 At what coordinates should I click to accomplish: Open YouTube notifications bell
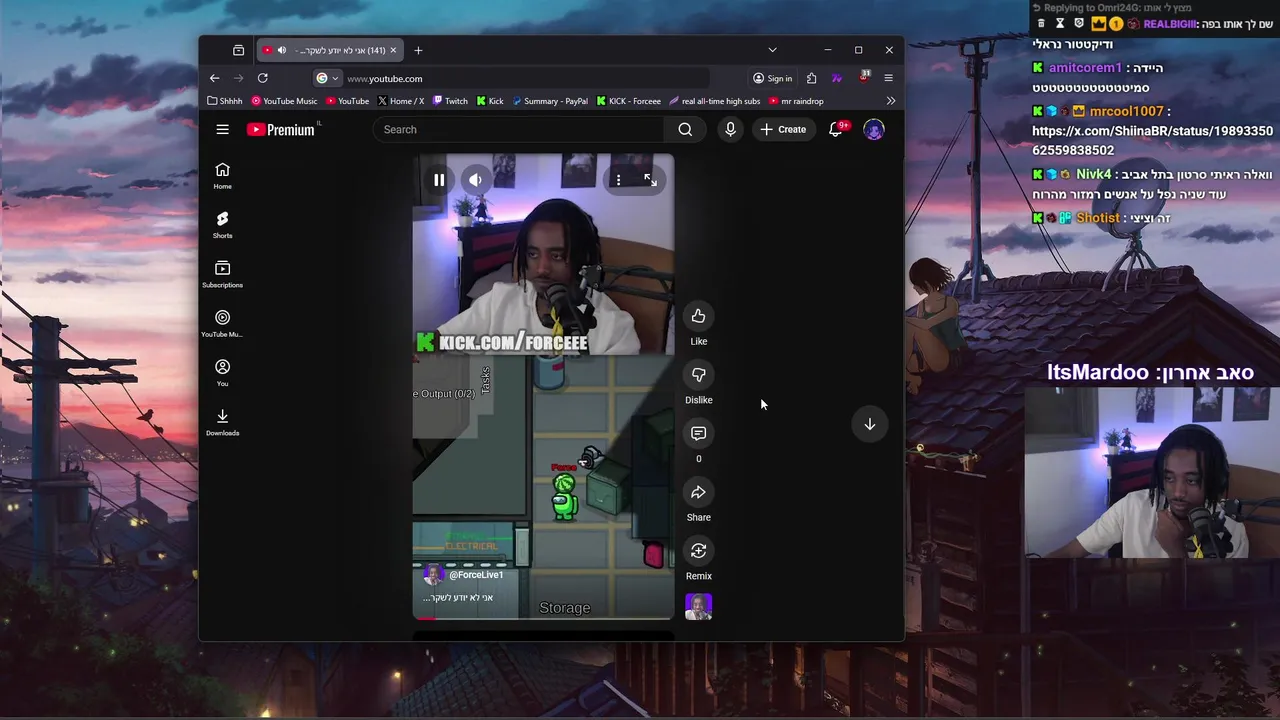point(836,129)
